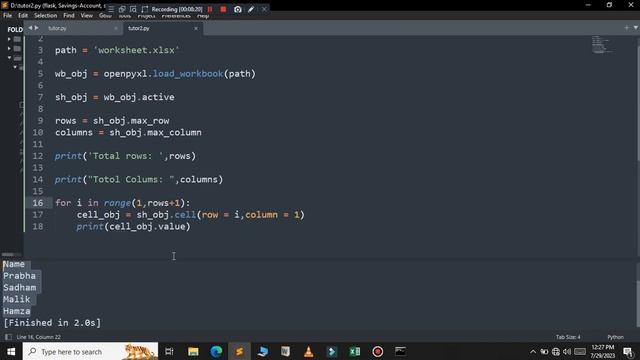
Task: Switch to the tutor.py tab
Action: click(57, 28)
